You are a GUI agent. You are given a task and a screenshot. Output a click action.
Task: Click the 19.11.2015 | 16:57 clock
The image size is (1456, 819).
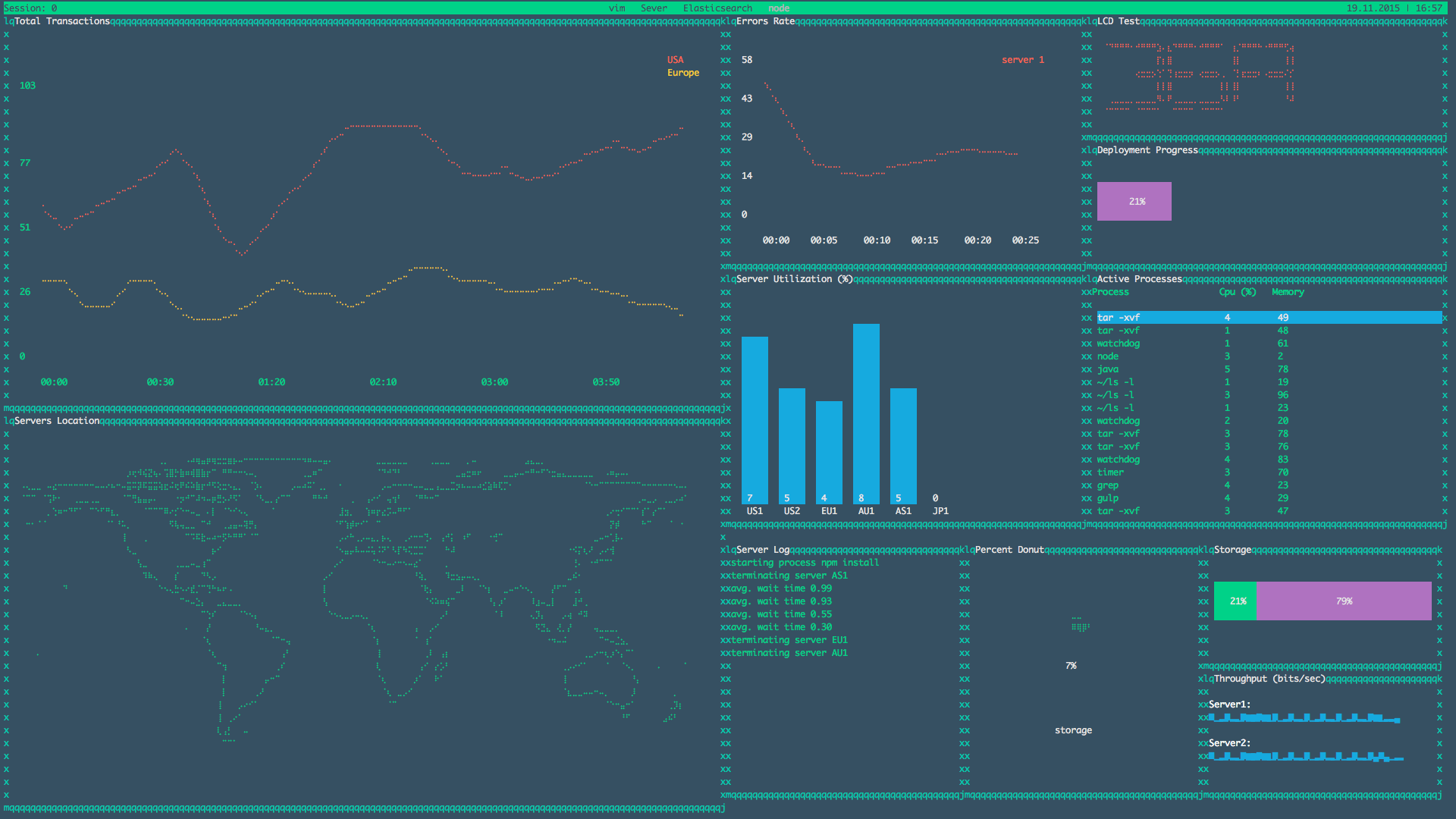(x=1394, y=8)
